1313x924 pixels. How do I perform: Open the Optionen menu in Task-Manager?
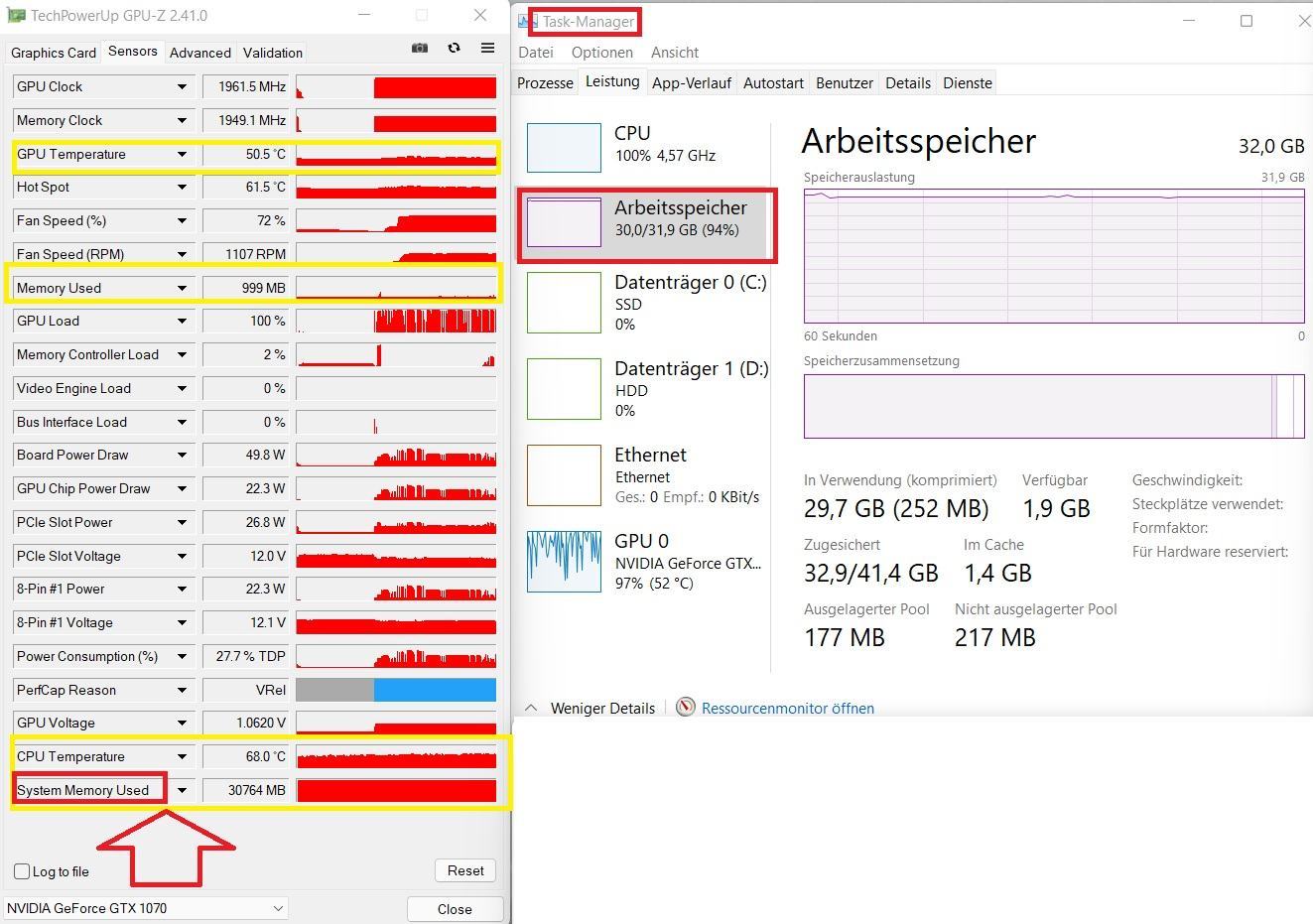(602, 52)
